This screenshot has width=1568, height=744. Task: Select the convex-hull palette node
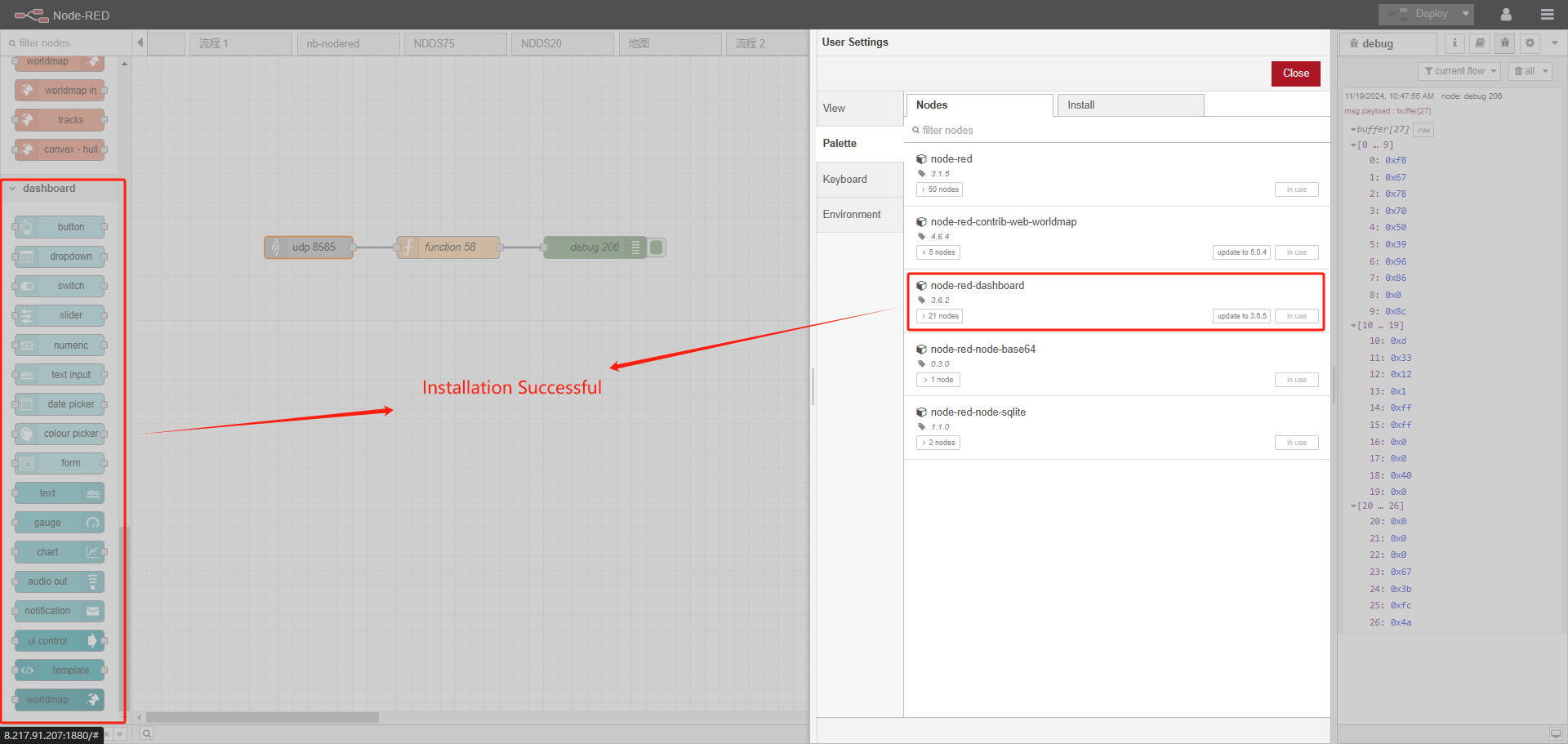[x=60, y=149]
